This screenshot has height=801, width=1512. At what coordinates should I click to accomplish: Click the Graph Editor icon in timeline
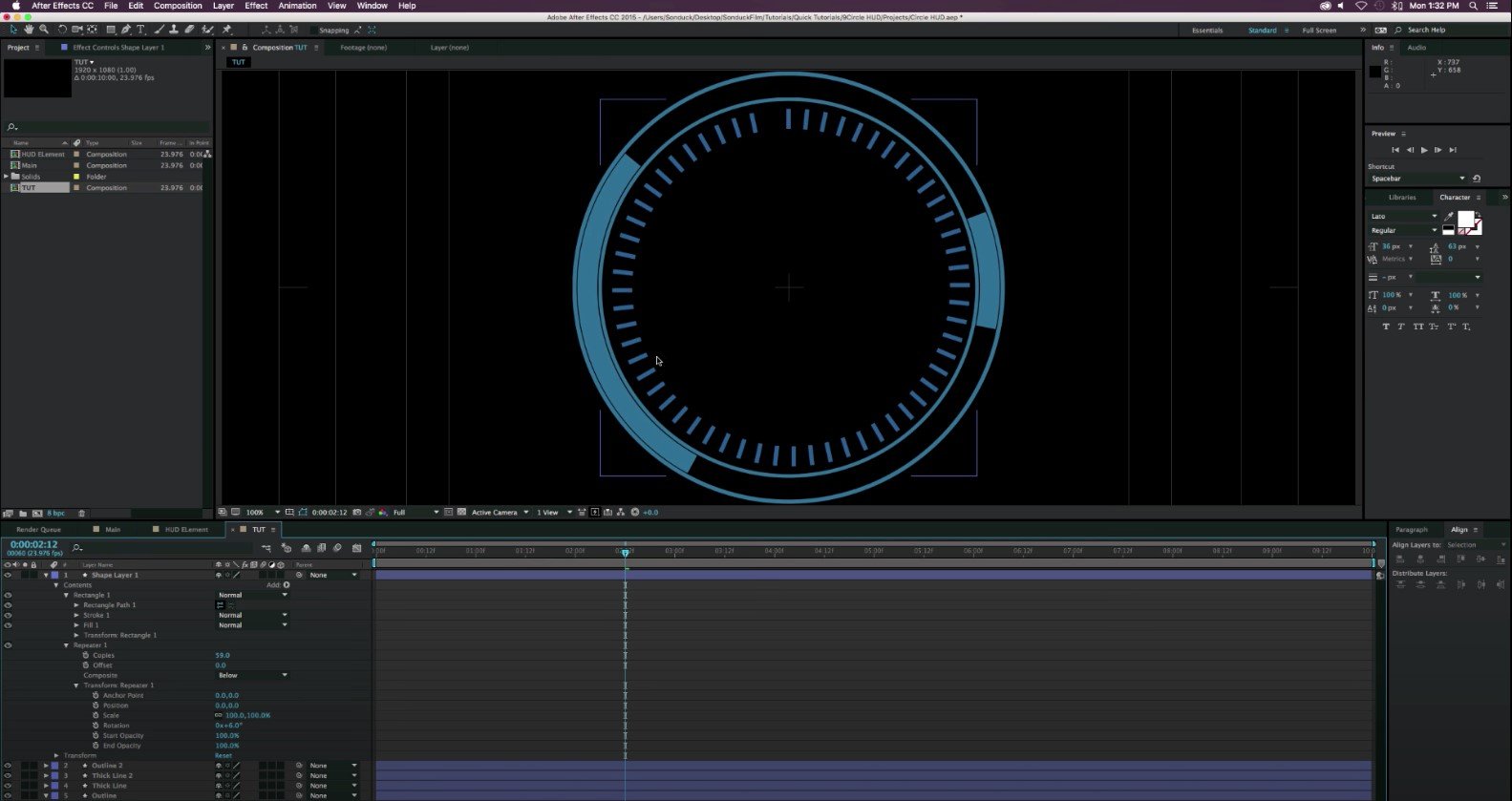(x=356, y=548)
